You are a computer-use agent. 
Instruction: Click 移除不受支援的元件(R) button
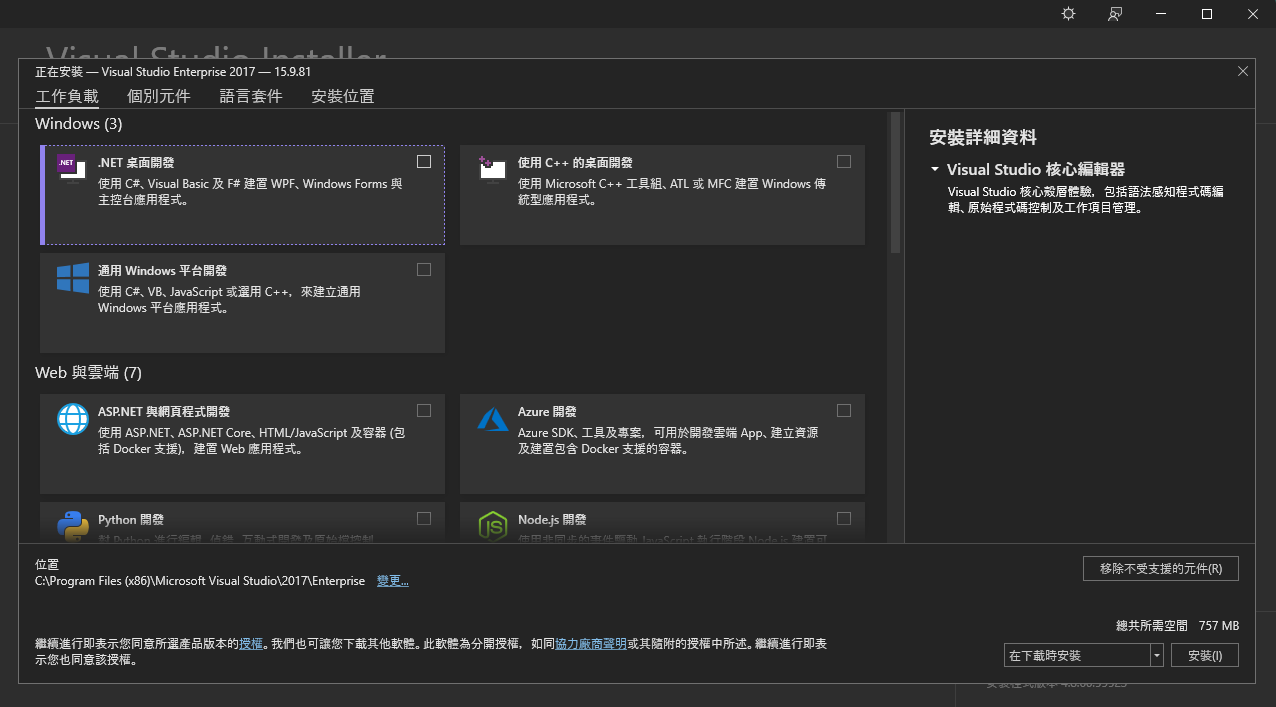click(1161, 568)
